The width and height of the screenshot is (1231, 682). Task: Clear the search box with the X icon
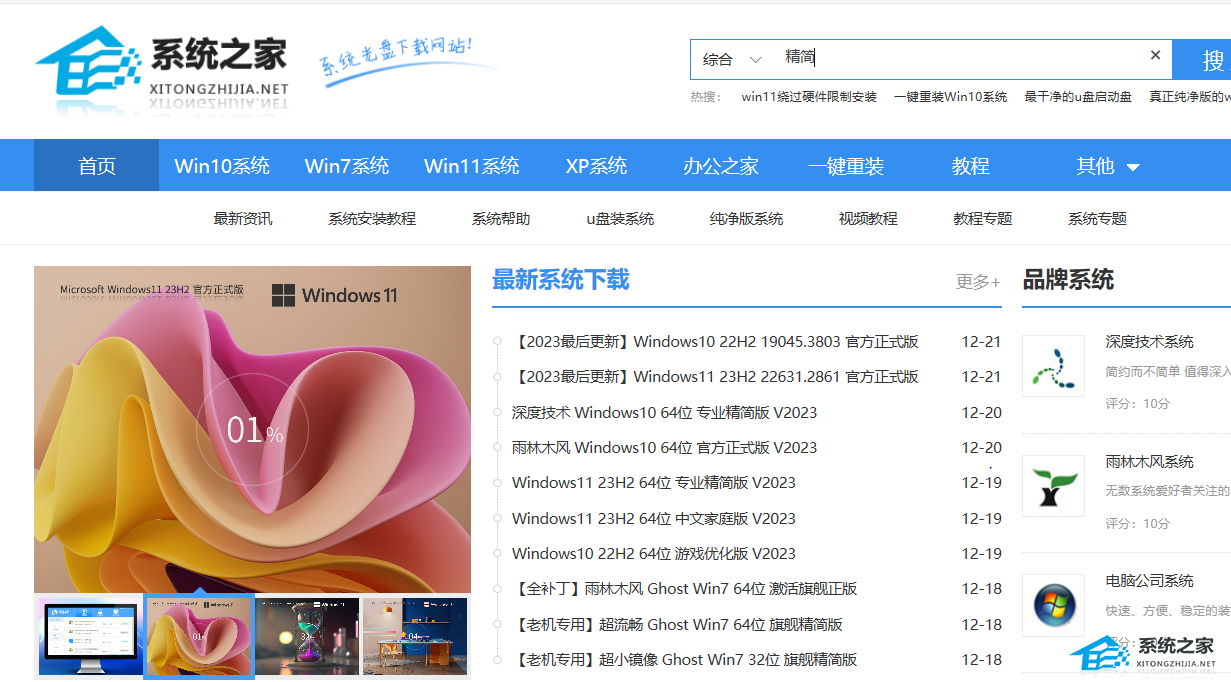[1155, 56]
